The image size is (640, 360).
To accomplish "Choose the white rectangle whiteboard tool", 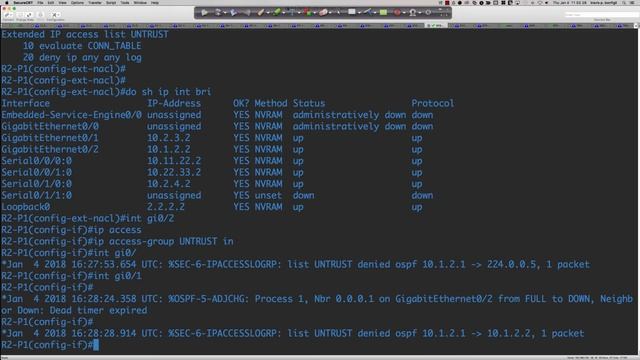I will 352,12.
